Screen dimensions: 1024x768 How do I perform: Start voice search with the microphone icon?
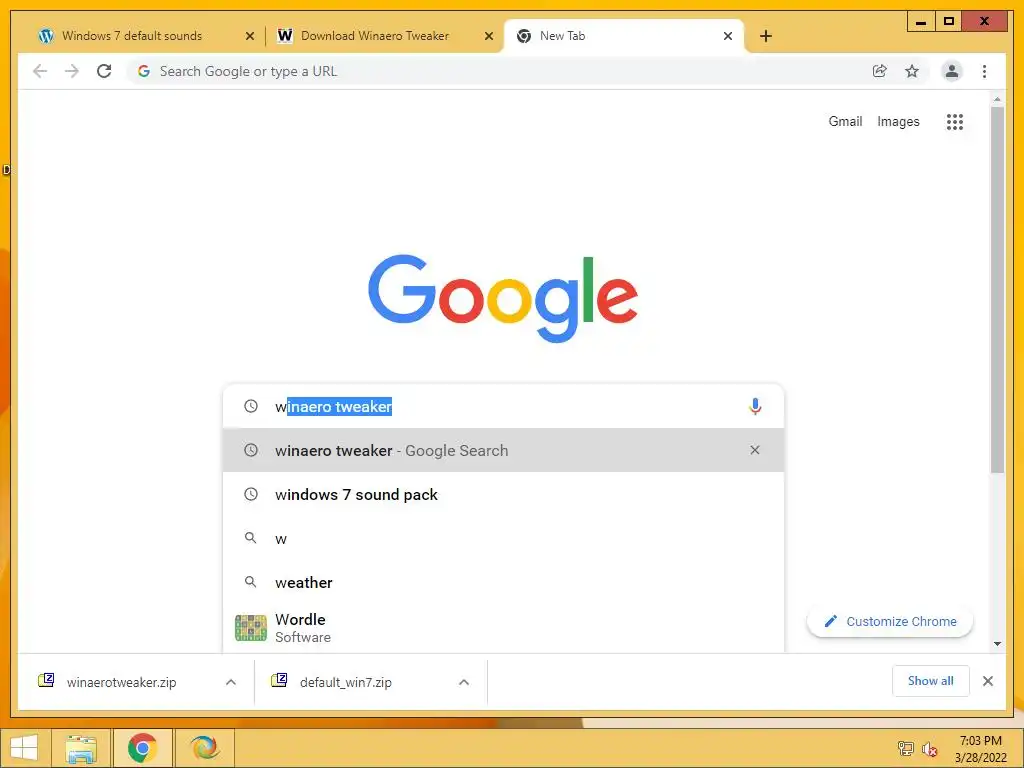(x=755, y=406)
